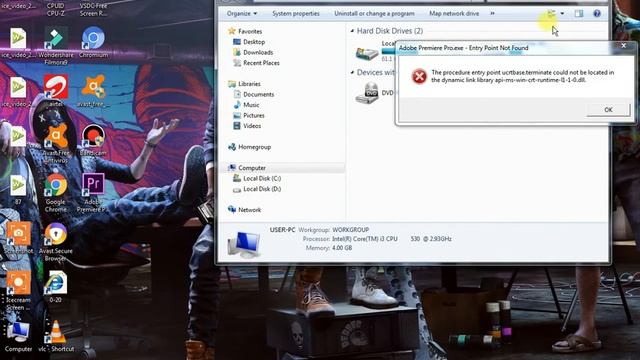The width and height of the screenshot is (640, 360).
Task: Click the Explorer help question-mark icon
Action: pos(597,13)
